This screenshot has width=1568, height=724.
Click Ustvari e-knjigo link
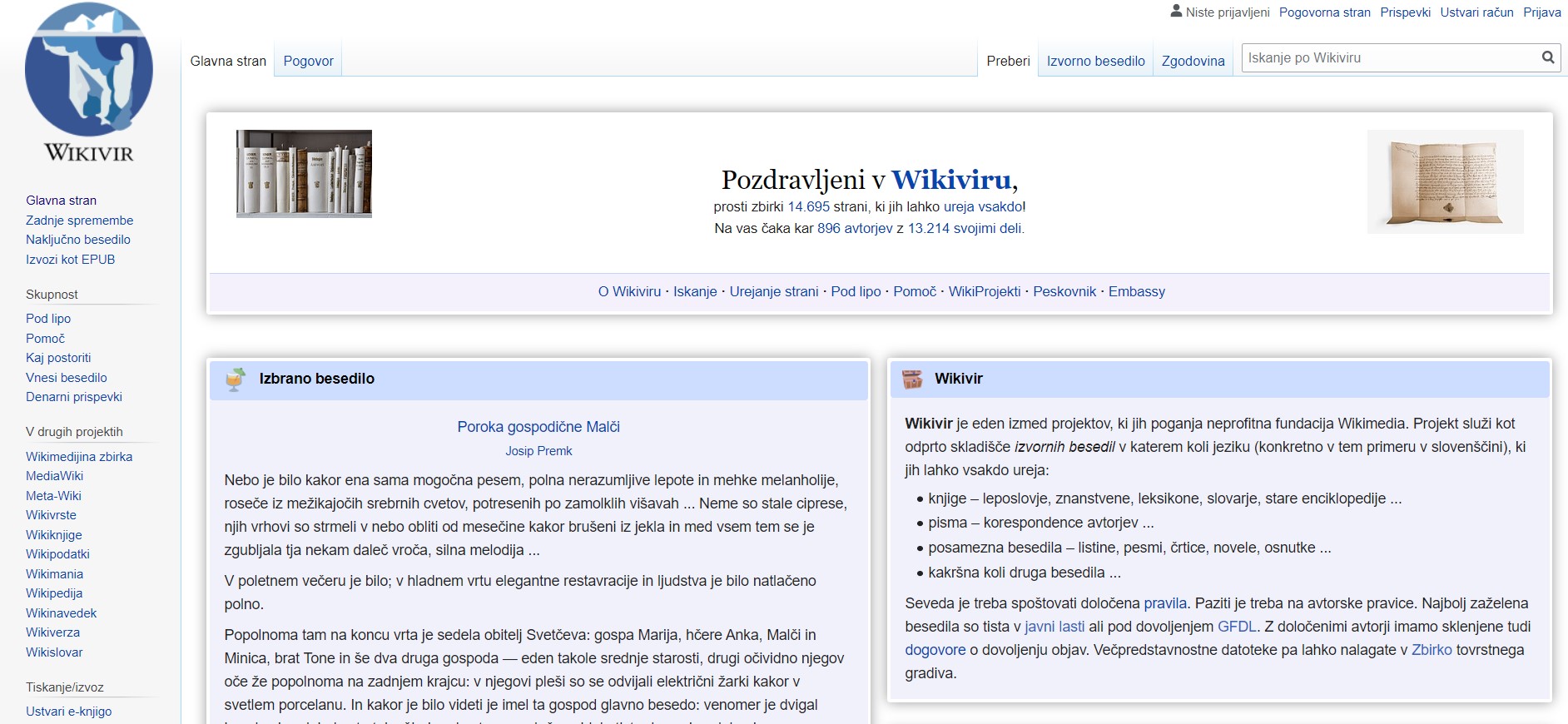click(x=68, y=712)
